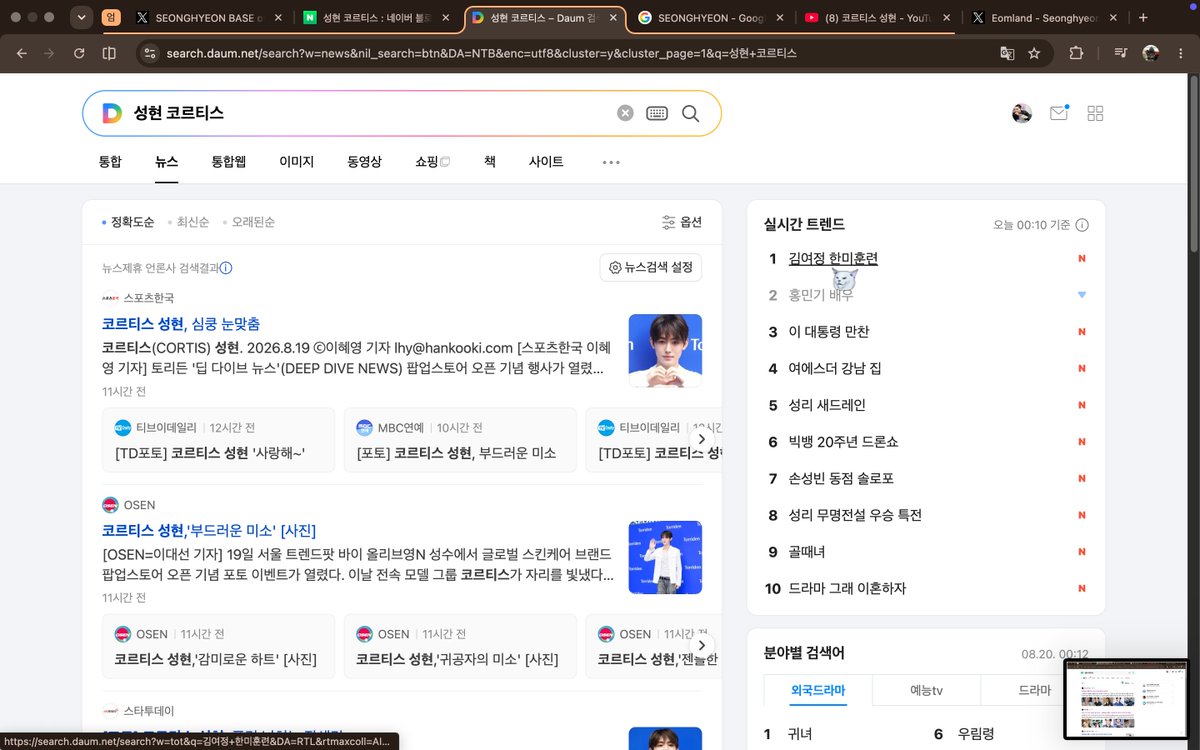This screenshot has width=1200, height=750.
Task: Switch to 이미지 search tab
Action: point(297,162)
